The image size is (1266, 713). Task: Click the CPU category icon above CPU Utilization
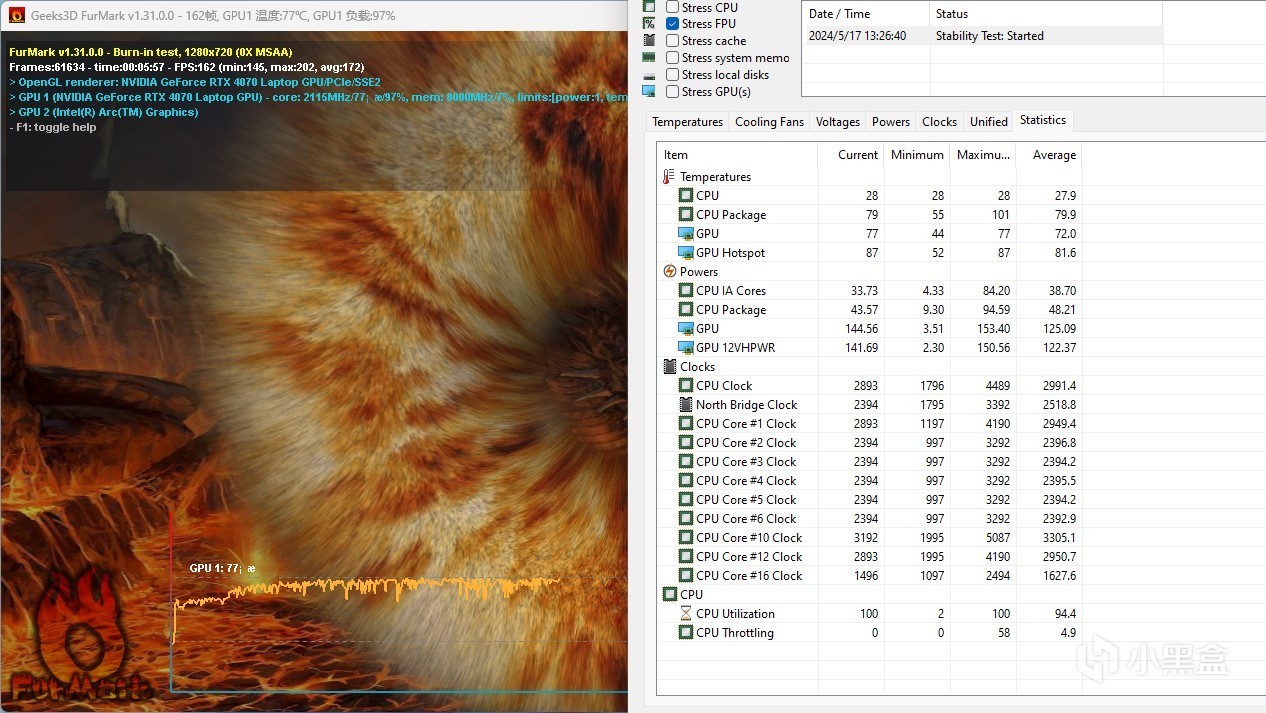click(x=669, y=595)
